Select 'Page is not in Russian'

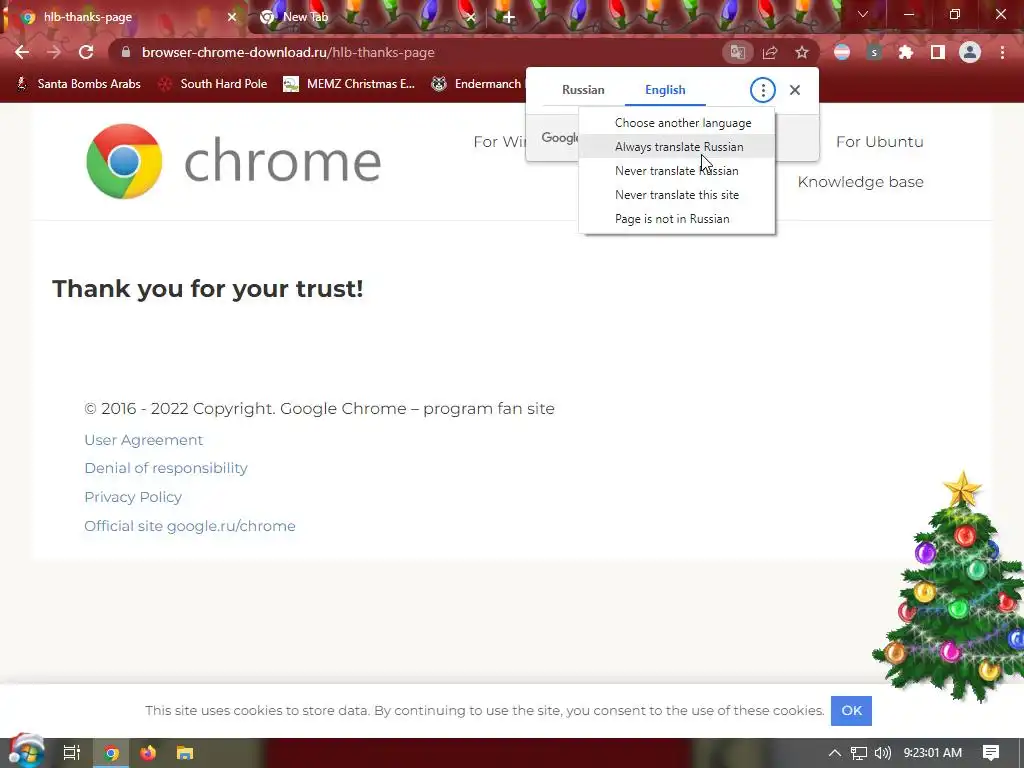click(x=677, y=219)
